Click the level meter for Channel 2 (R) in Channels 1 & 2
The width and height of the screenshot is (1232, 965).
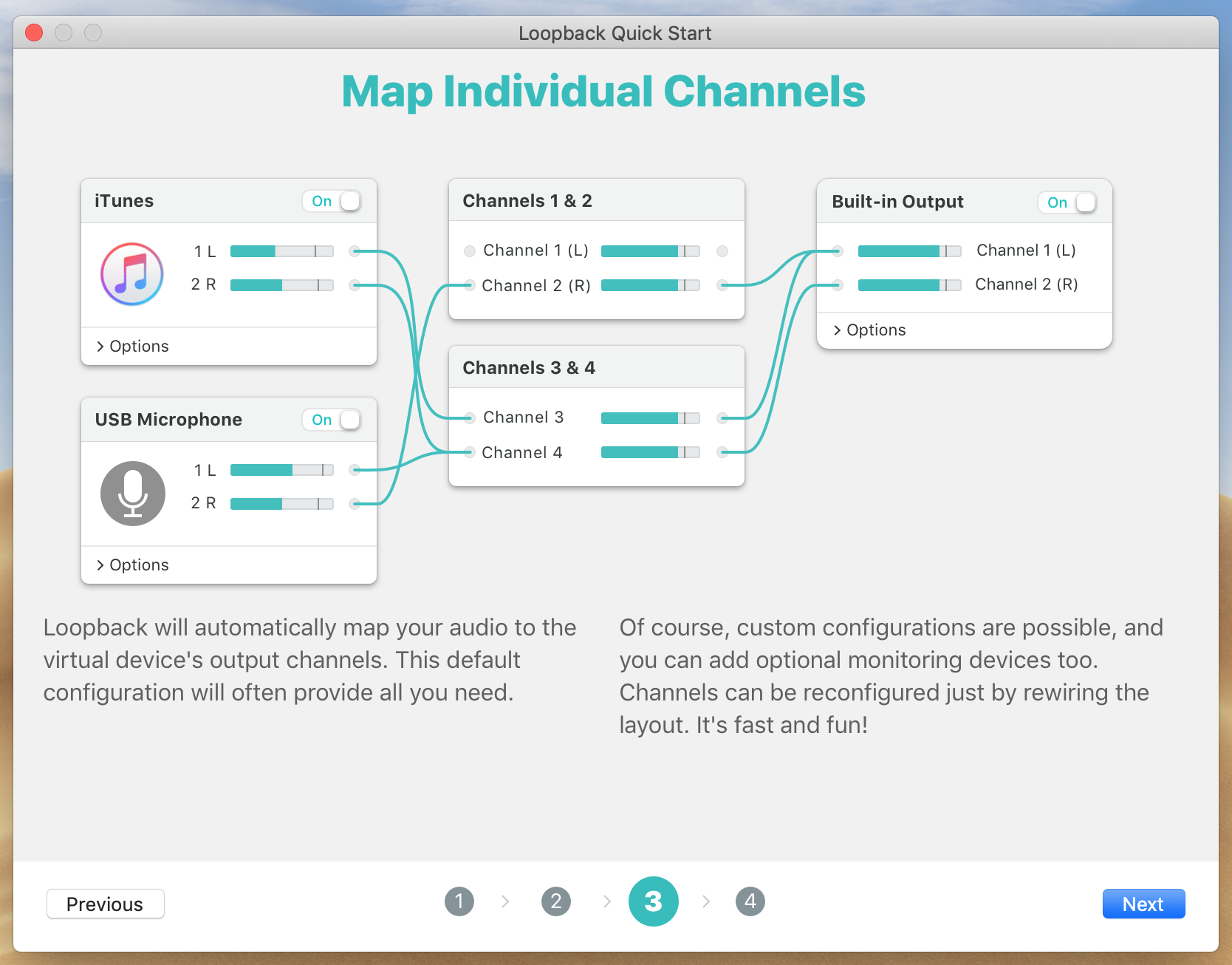point(651,285)
